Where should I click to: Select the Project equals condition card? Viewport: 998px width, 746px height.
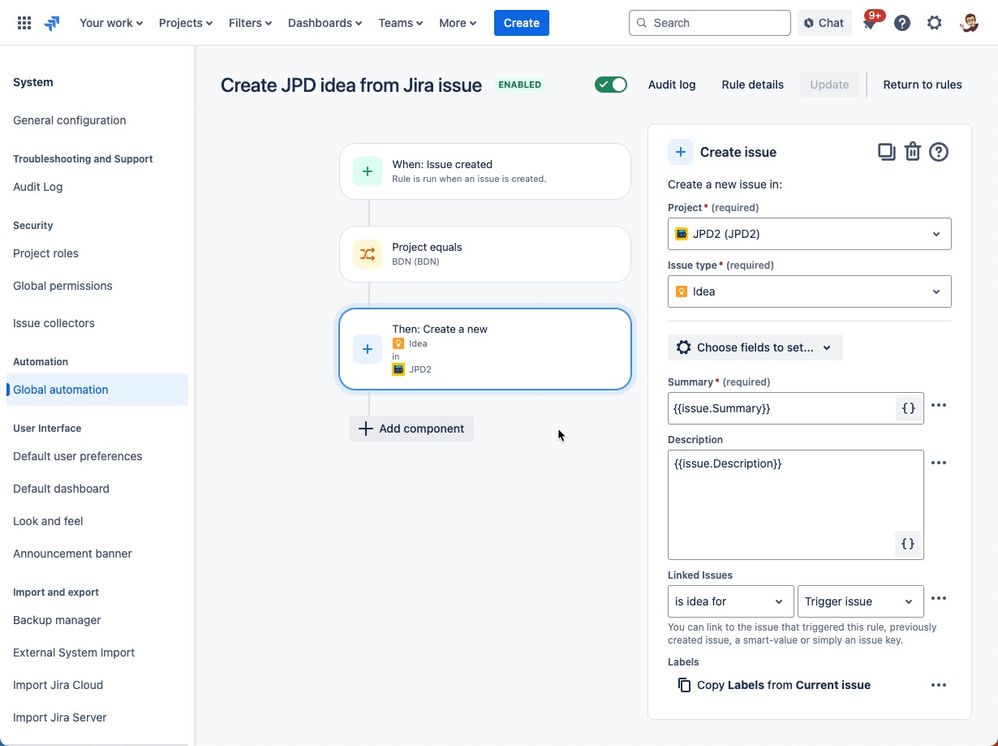tap(485, 255)
